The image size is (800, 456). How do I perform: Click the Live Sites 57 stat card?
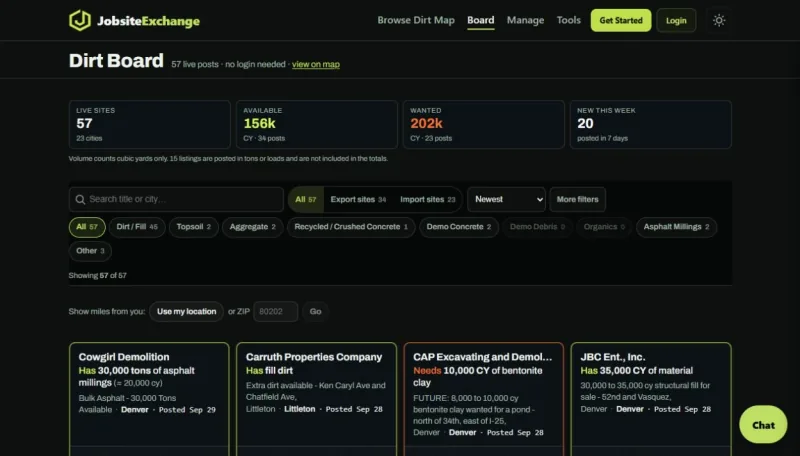point(149,124)
